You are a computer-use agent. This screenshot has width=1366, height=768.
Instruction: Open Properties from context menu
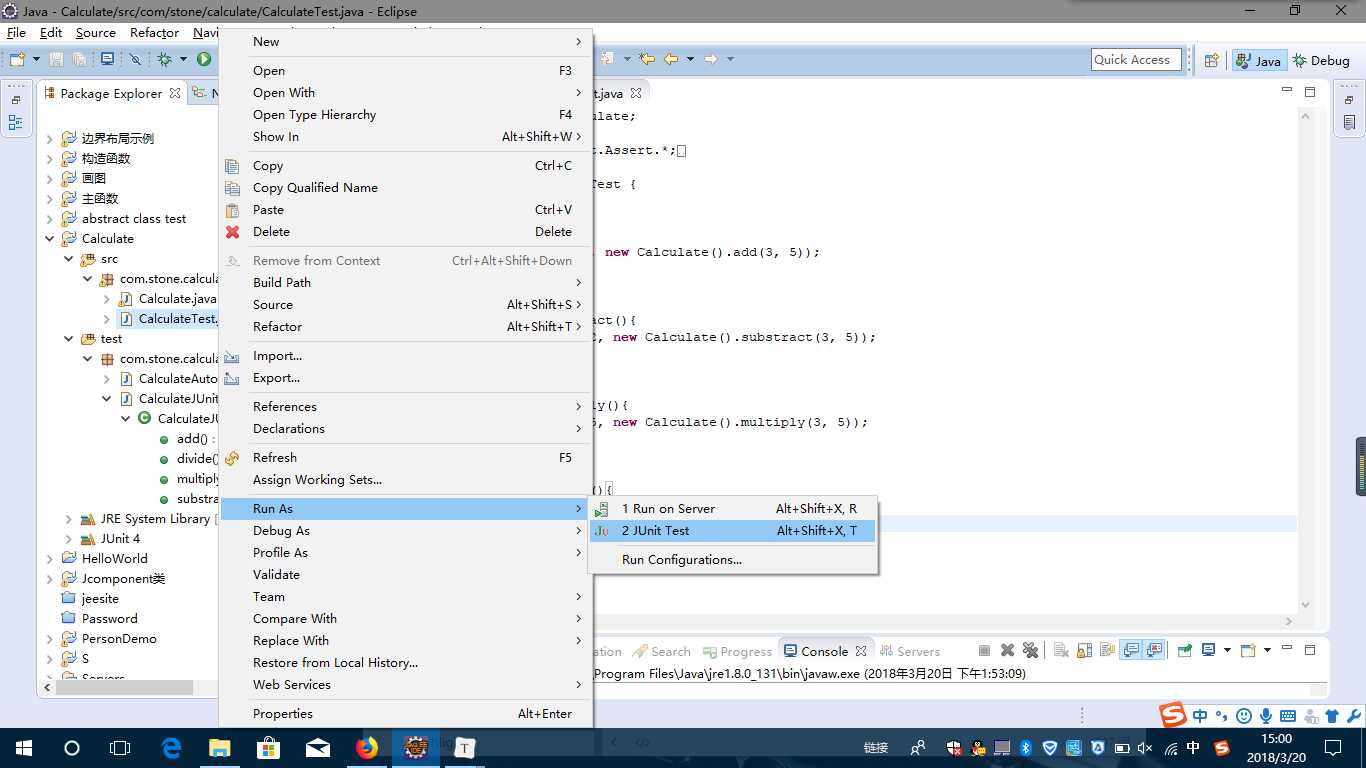point(406,714)
